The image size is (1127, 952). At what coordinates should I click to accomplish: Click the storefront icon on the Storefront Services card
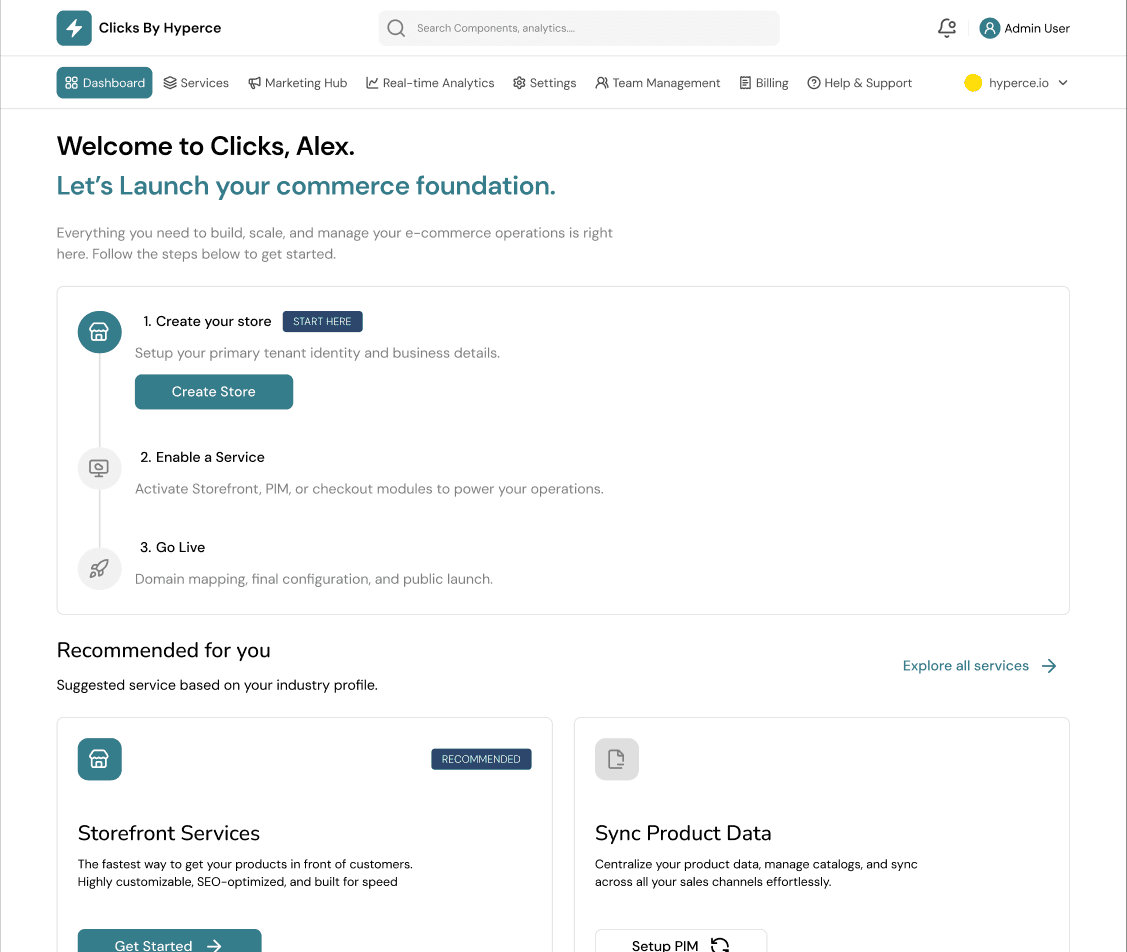point(99,759)
